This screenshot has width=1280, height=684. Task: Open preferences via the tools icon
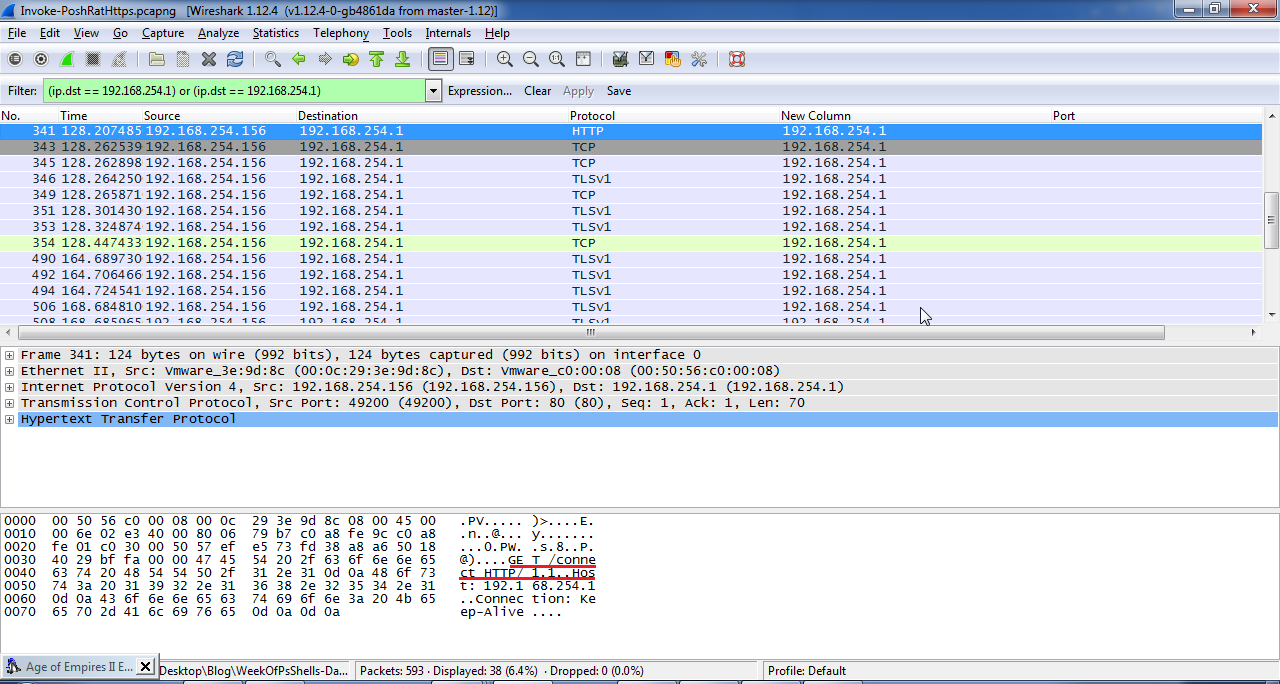[699, 59]
